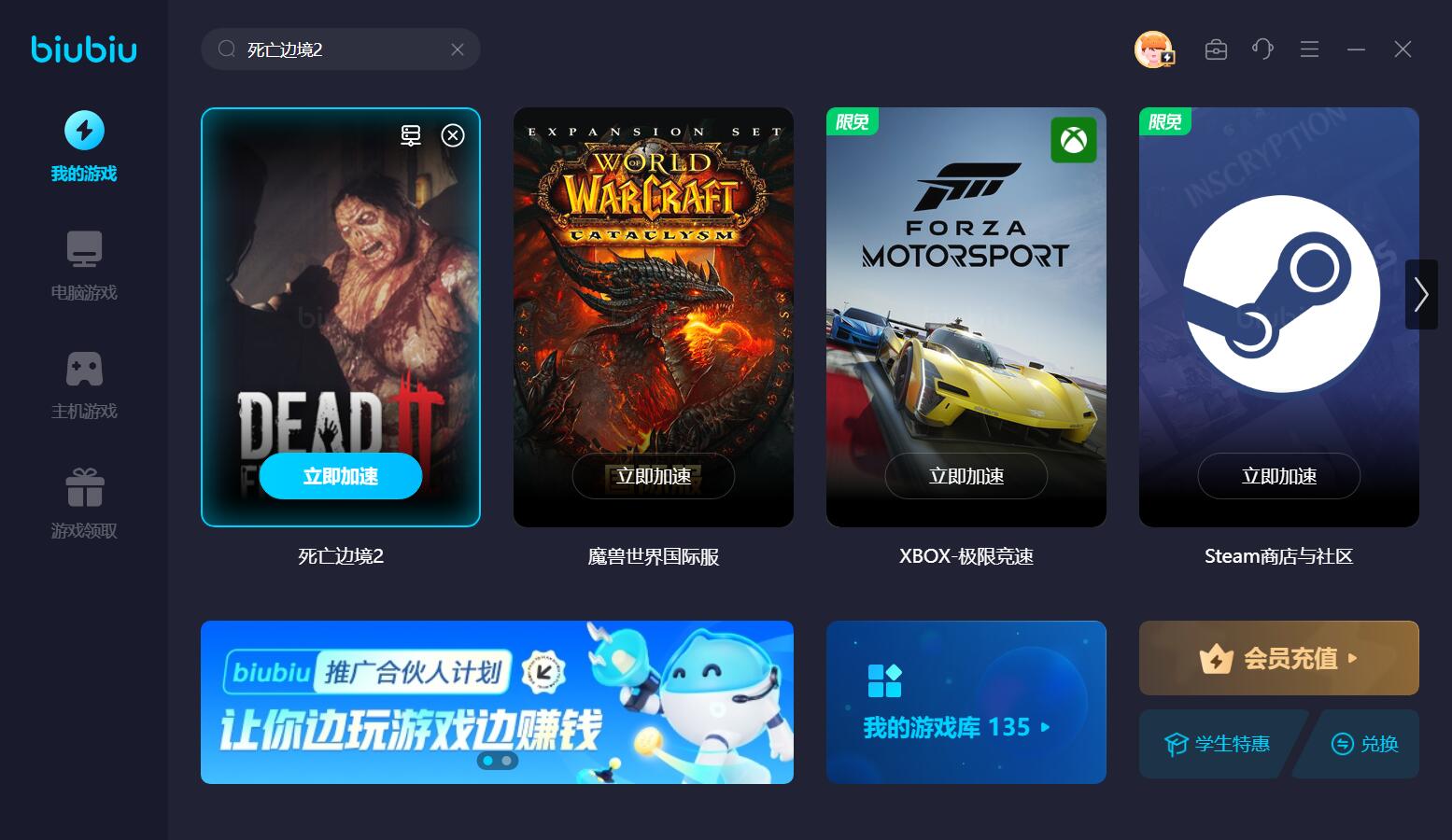Image resolution: width=1452 pixels, height=840 pixels.
Task: Select the Forza Motorsport game cover
Action: (x=966, y=317)
